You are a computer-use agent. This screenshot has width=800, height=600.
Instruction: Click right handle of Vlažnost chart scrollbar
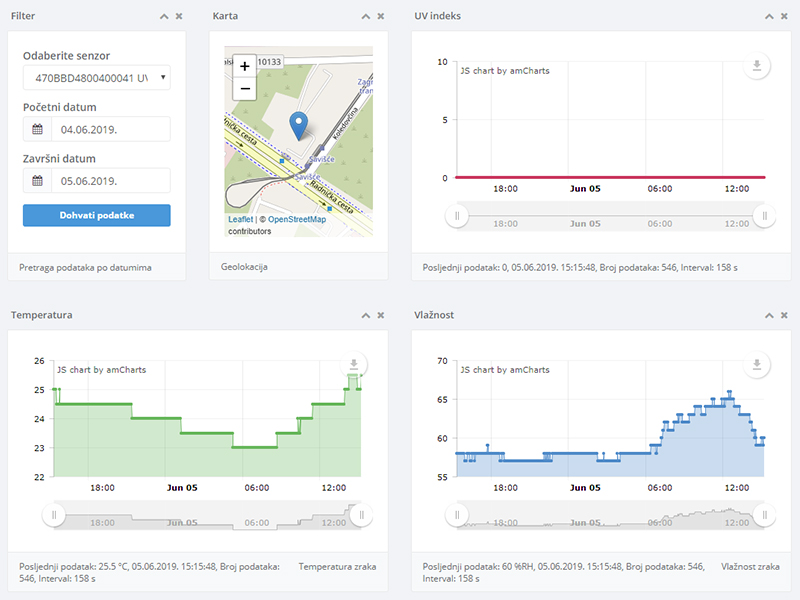click(765, 515)
